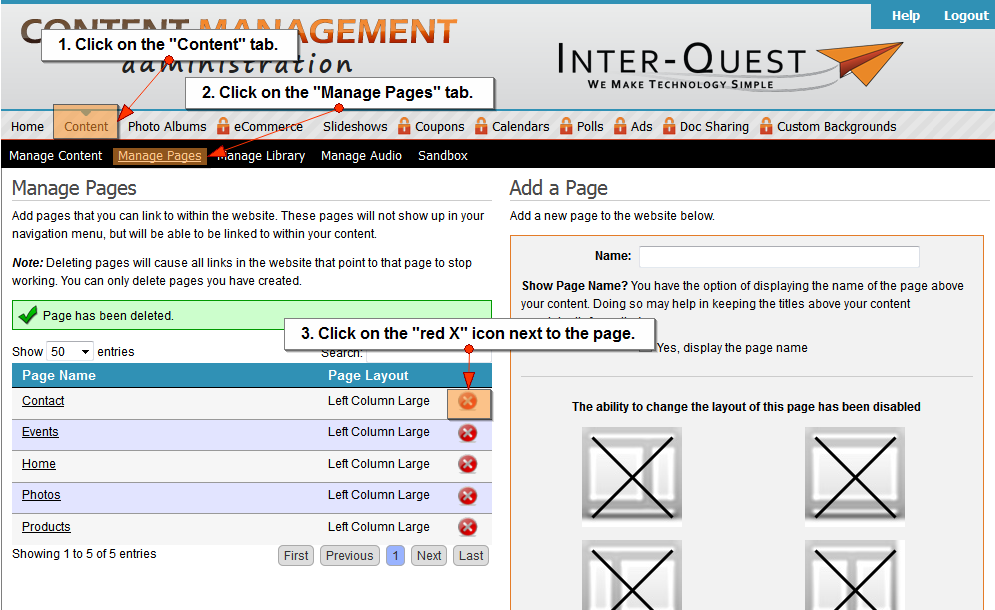This screenshot has height=610, width=995.
Task: Enable 'Yes, display the page name' checkbox
Action: tap(647, 347)
